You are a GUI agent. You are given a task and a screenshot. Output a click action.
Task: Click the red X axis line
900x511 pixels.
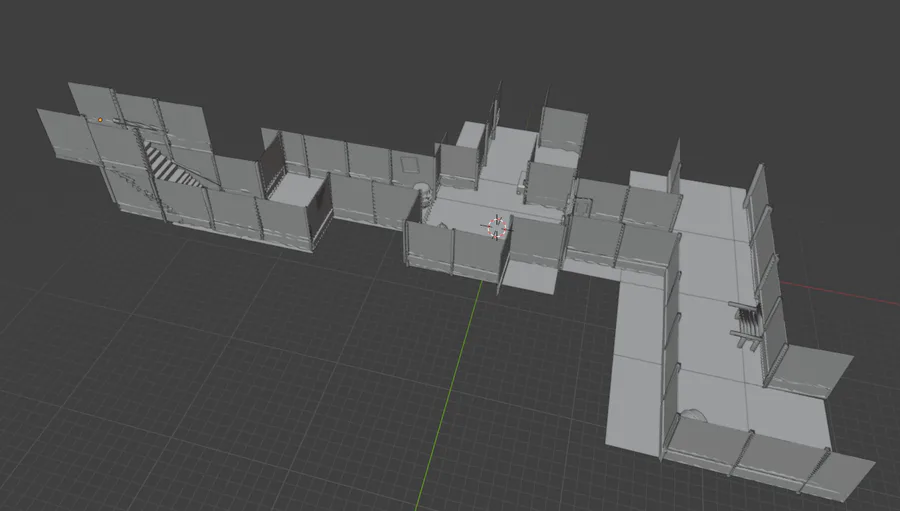coord(839,292)
